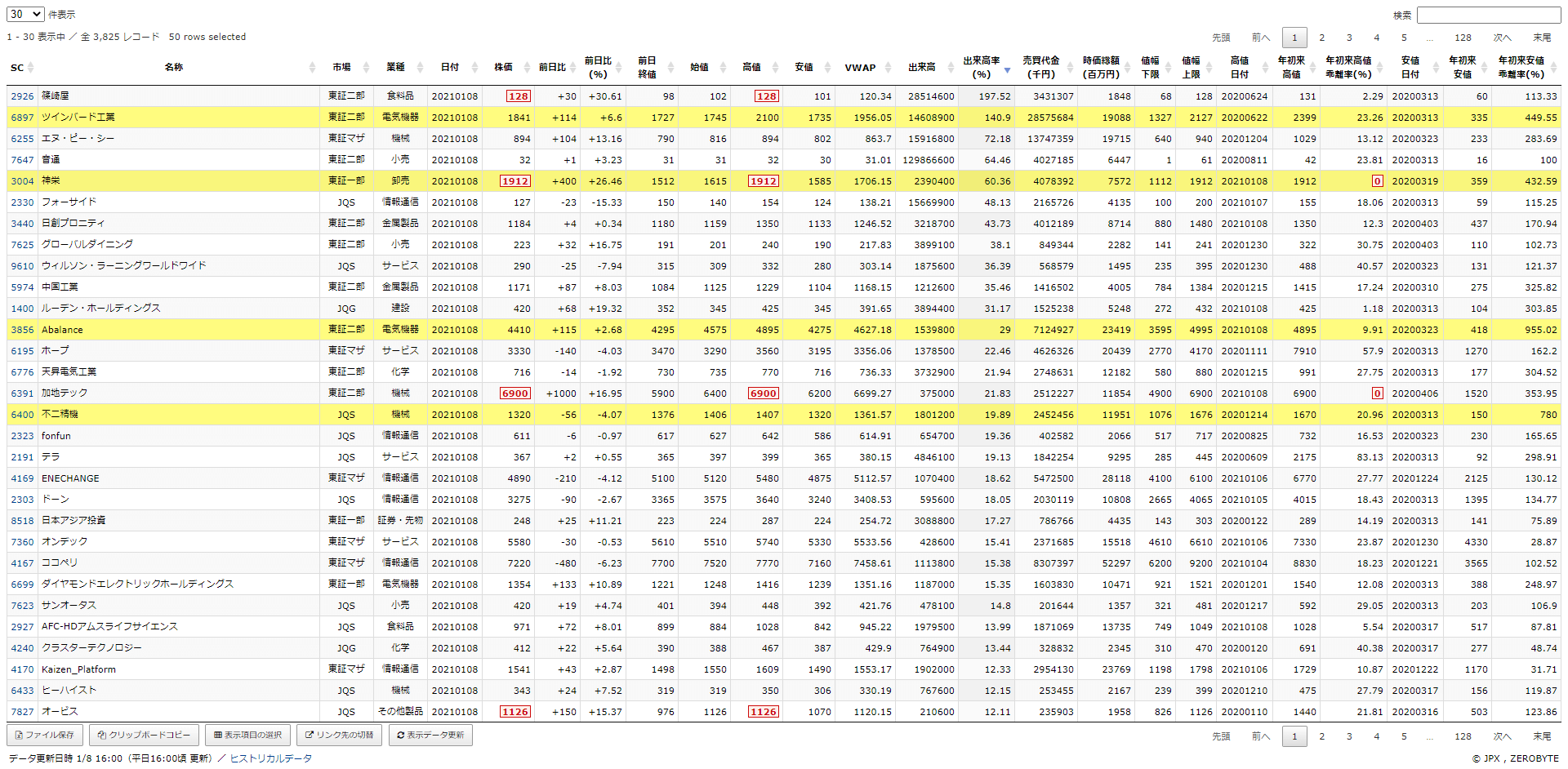
Task: Click sort arrows beside 高値日付 header
Action: (1264, 68)
